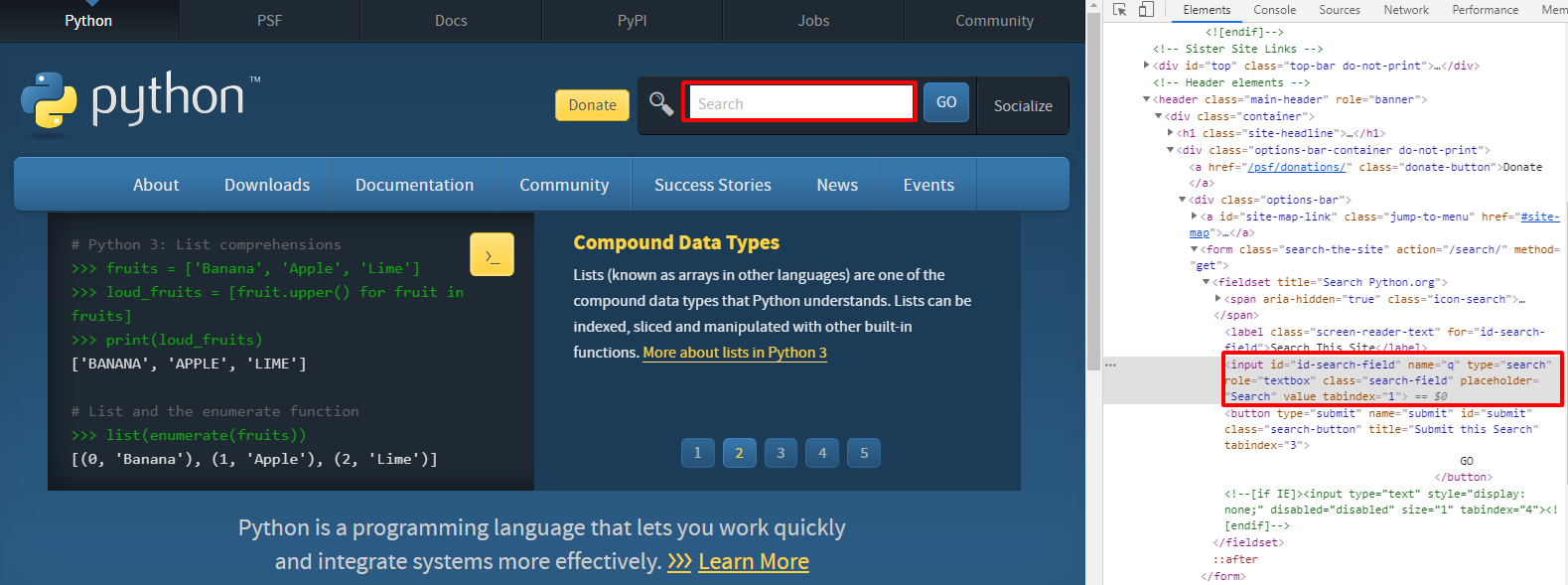
Task: Collapse the search-the-site form node
Action: [1195, 249]
